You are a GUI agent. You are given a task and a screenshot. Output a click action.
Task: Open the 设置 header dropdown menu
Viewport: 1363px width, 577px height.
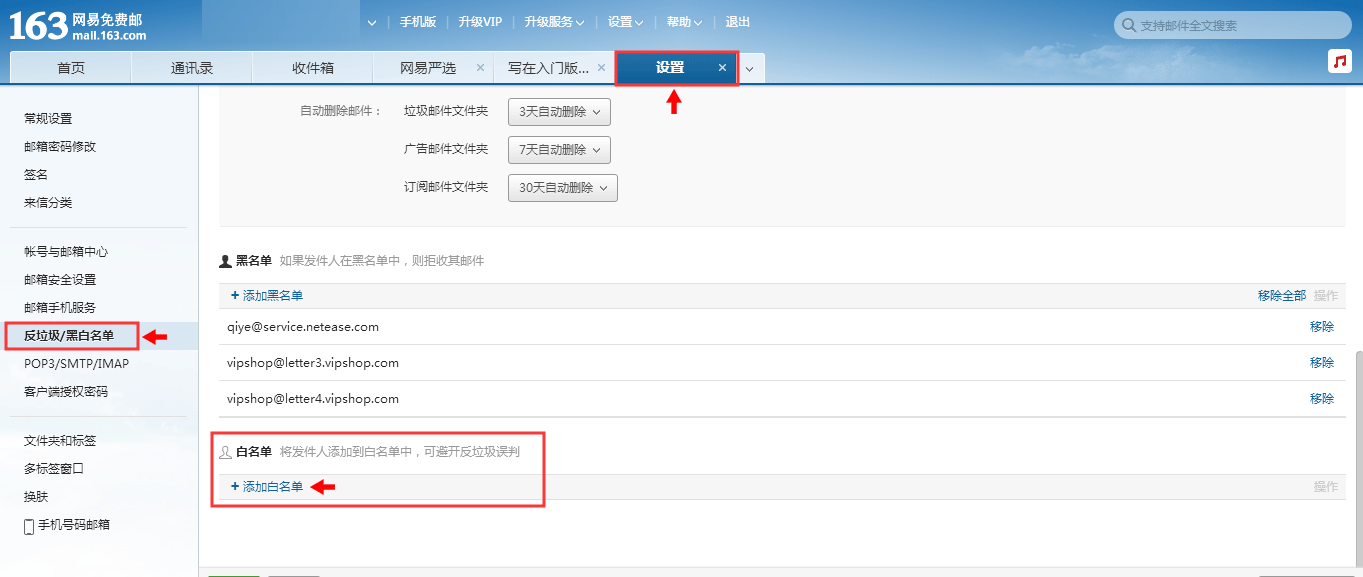(626, 22)
